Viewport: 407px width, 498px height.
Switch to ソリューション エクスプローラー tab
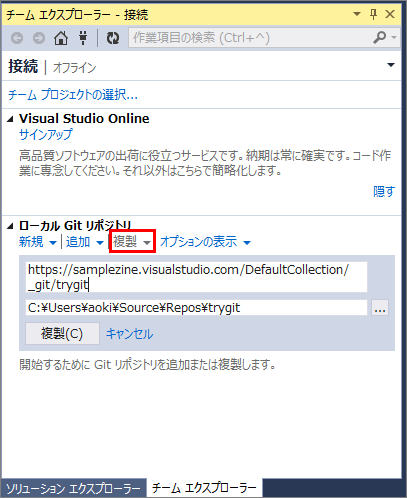[73, 488]
